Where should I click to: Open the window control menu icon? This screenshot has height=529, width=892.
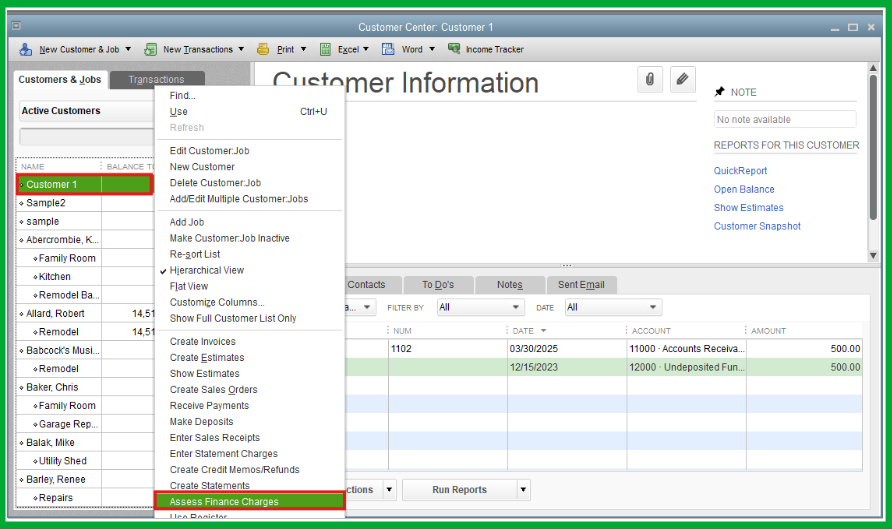coord(16,26)
